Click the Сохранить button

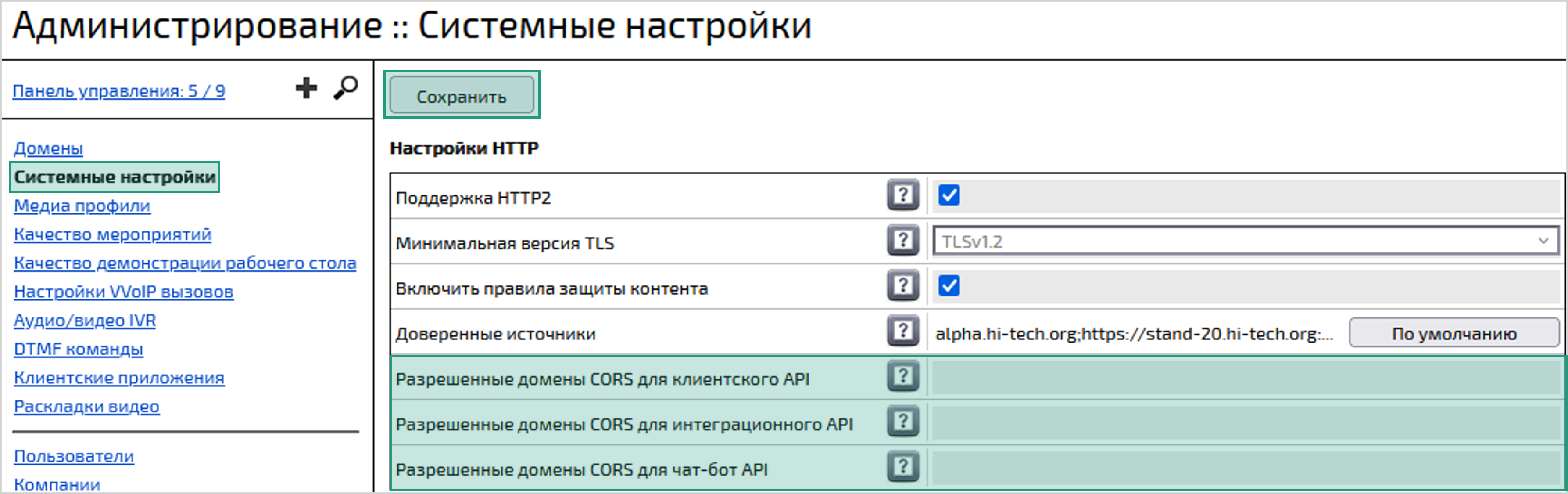(461, 96)
